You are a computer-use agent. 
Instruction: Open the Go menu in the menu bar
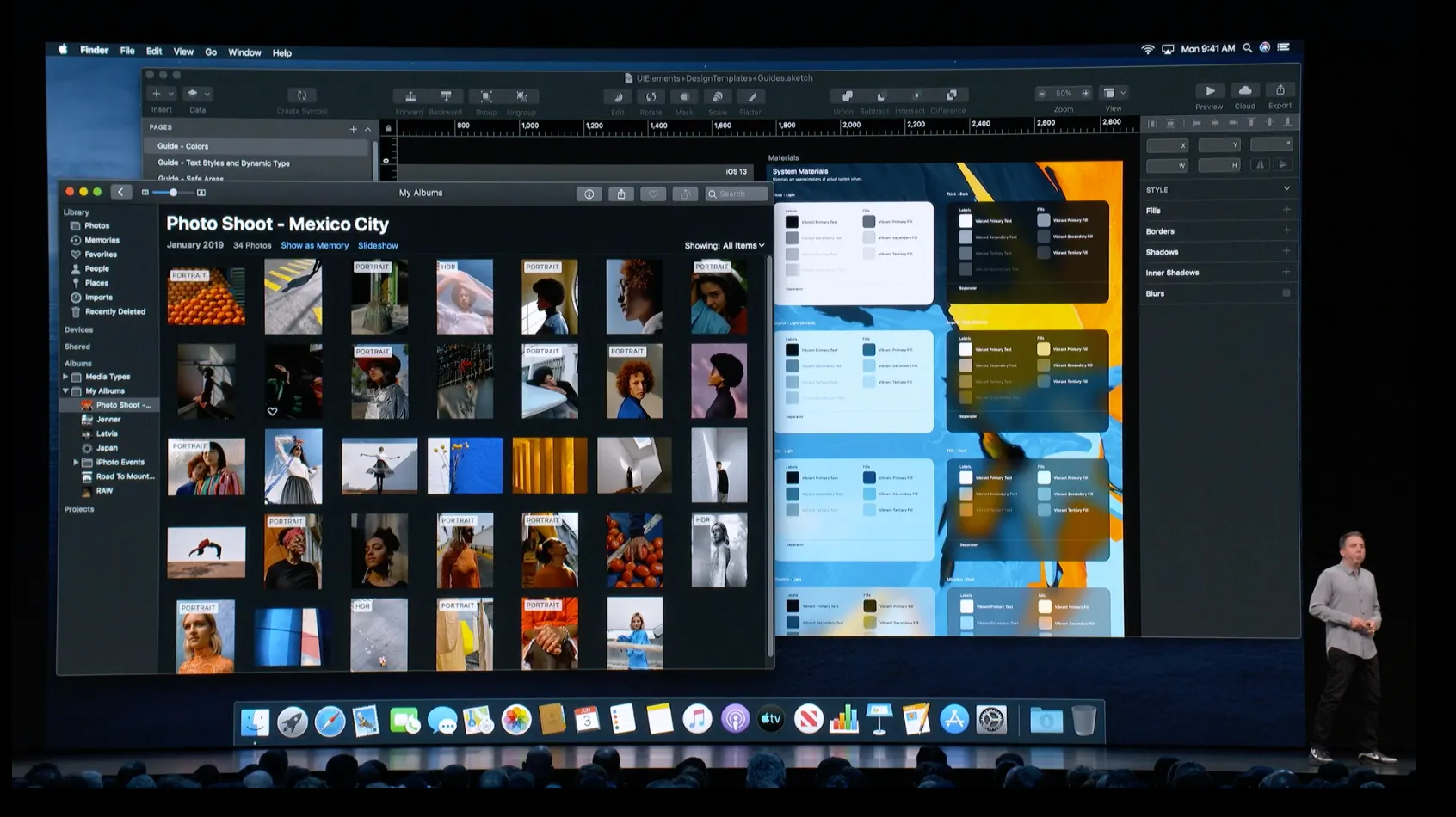pos(211,52)
